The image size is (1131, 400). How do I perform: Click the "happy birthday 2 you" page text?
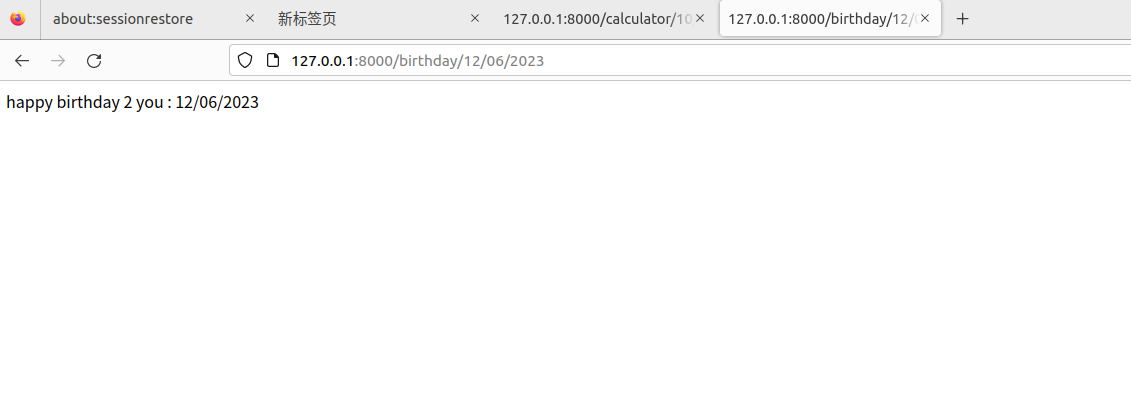click(84, 102)
